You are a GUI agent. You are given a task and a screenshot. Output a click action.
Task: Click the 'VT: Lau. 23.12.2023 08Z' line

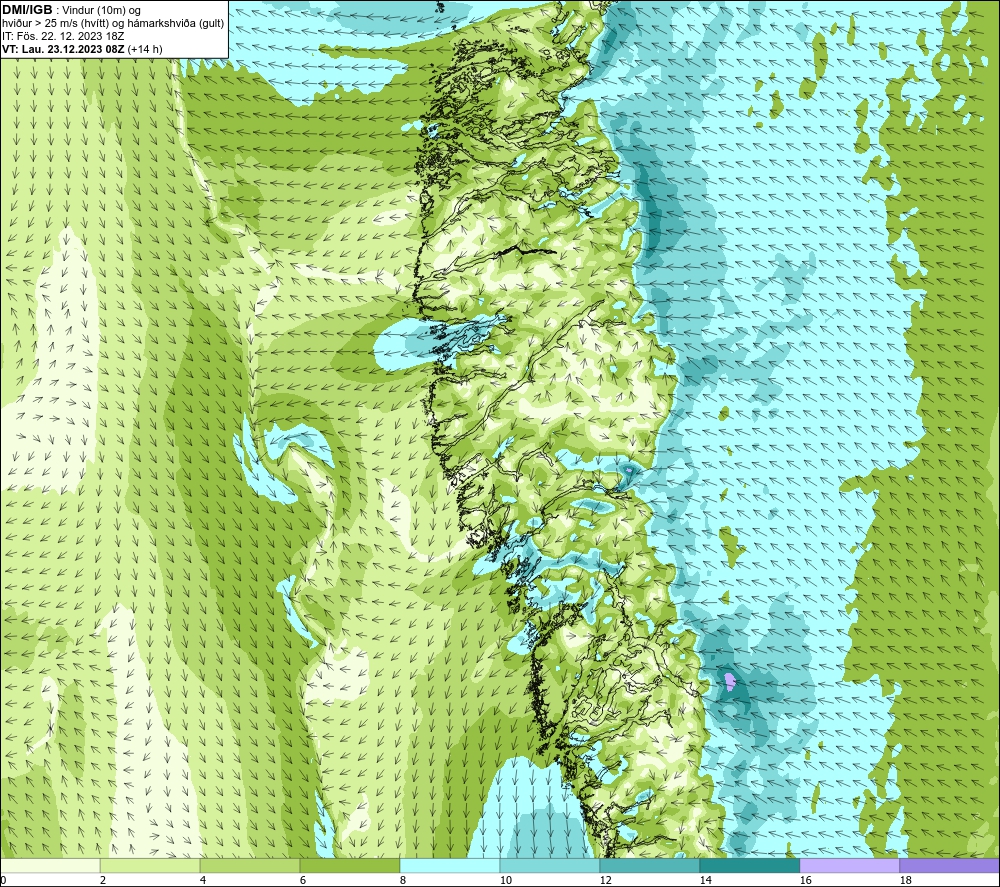pos(64,49)
